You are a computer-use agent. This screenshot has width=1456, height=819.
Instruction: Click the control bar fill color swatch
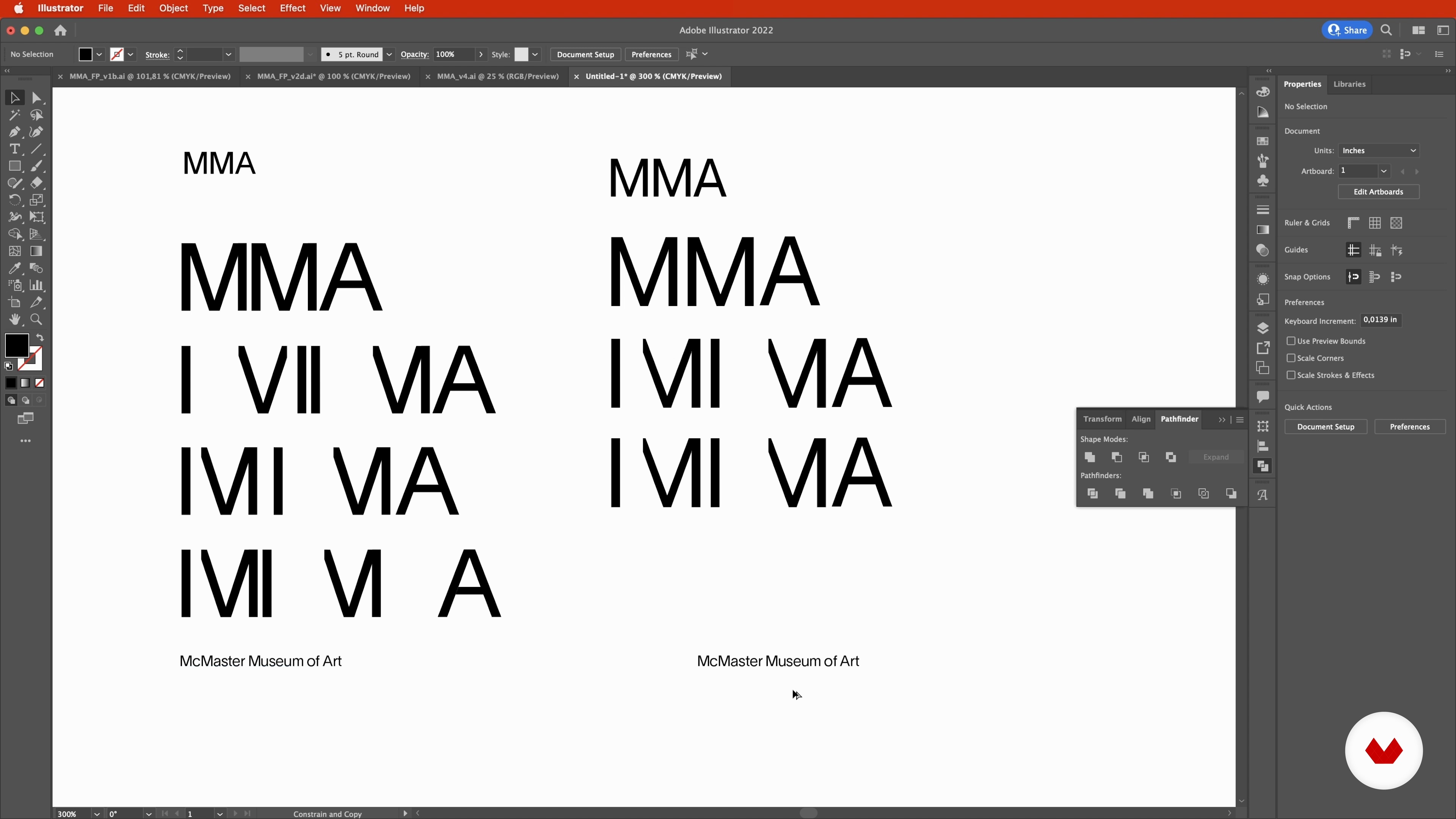point(85,54)
